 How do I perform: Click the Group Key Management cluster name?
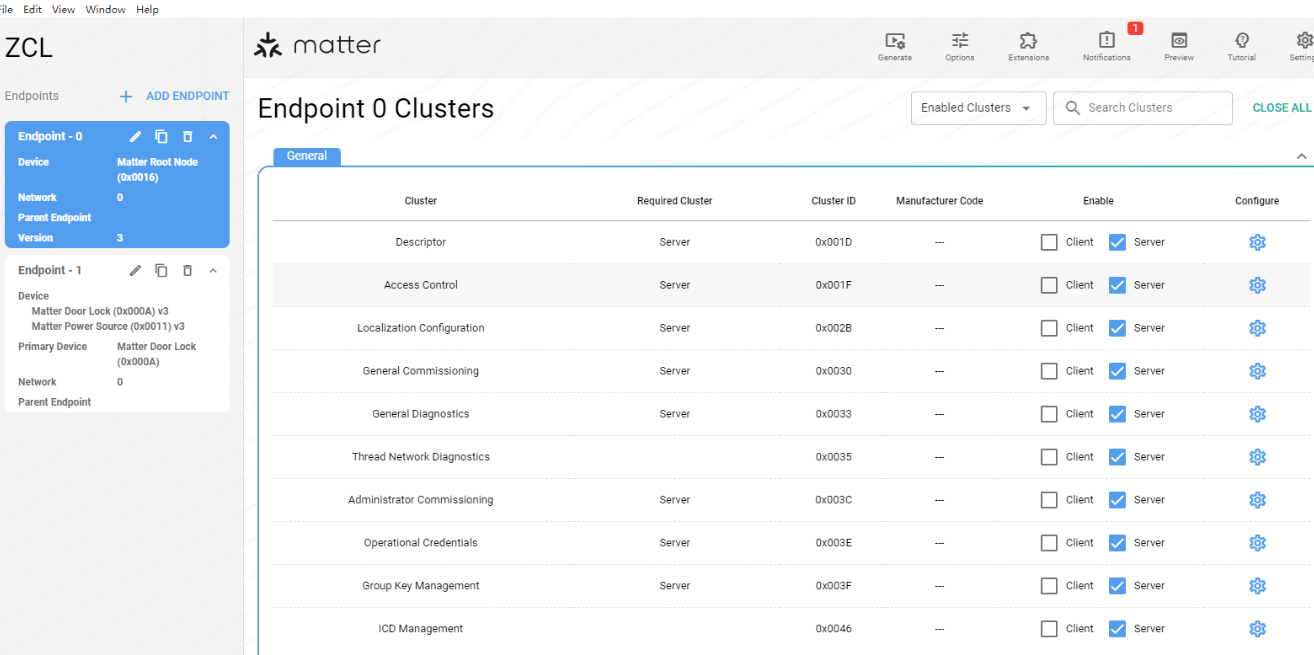(x=421, y=586)
